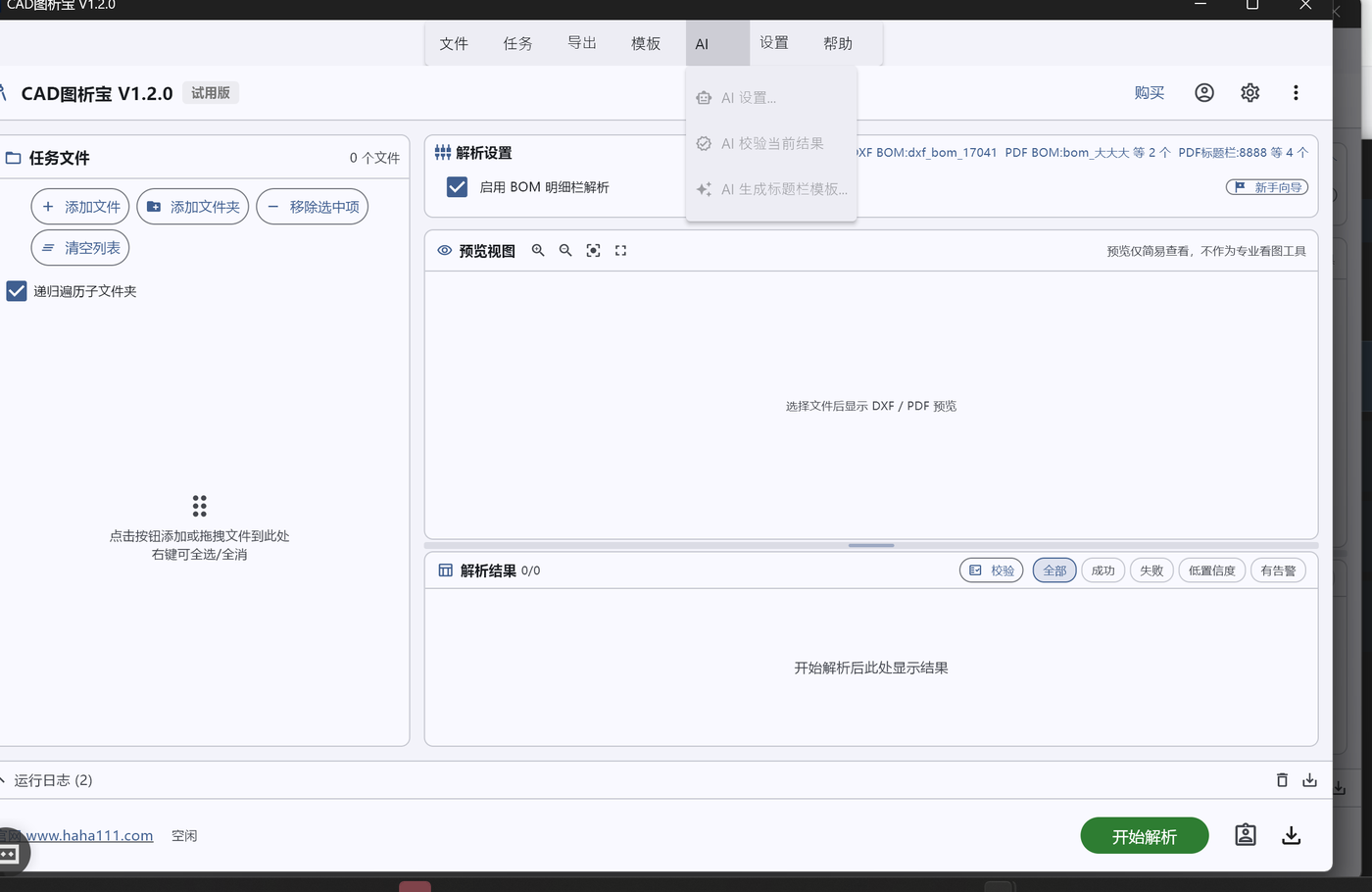The width and height of the screenshot is (1372, 892).
Task: Click the zoom out icon in preview toolbar
Action: point(565,251)
